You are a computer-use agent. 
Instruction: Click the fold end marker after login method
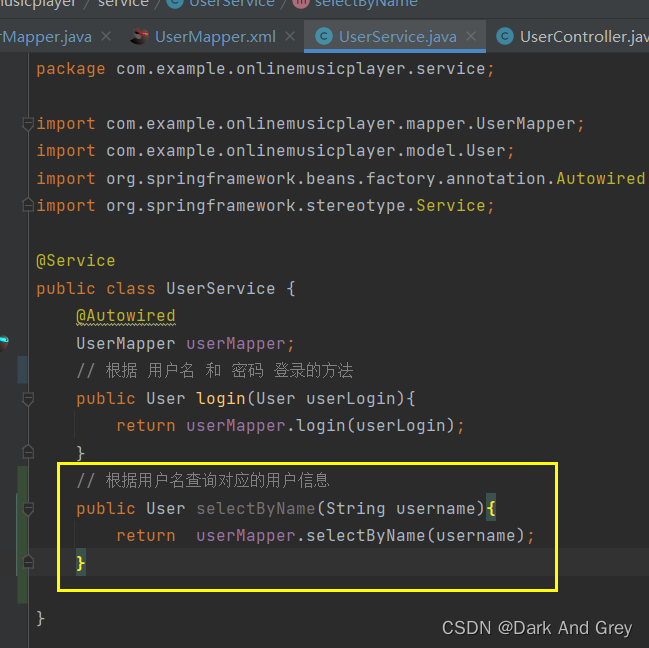point(28,452)
